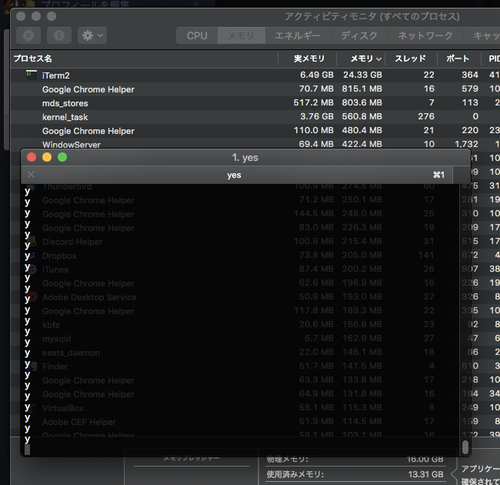Screen dimensions: 500x485
Task: Switch to the ディスク tab
Action: pyautogui.click(x=359, y=35)
